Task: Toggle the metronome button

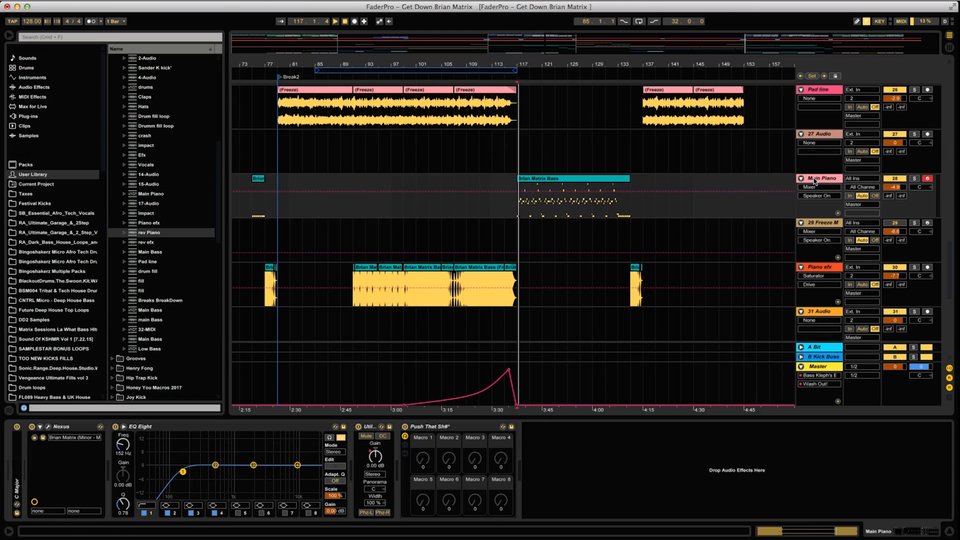Action: (91, 21)
